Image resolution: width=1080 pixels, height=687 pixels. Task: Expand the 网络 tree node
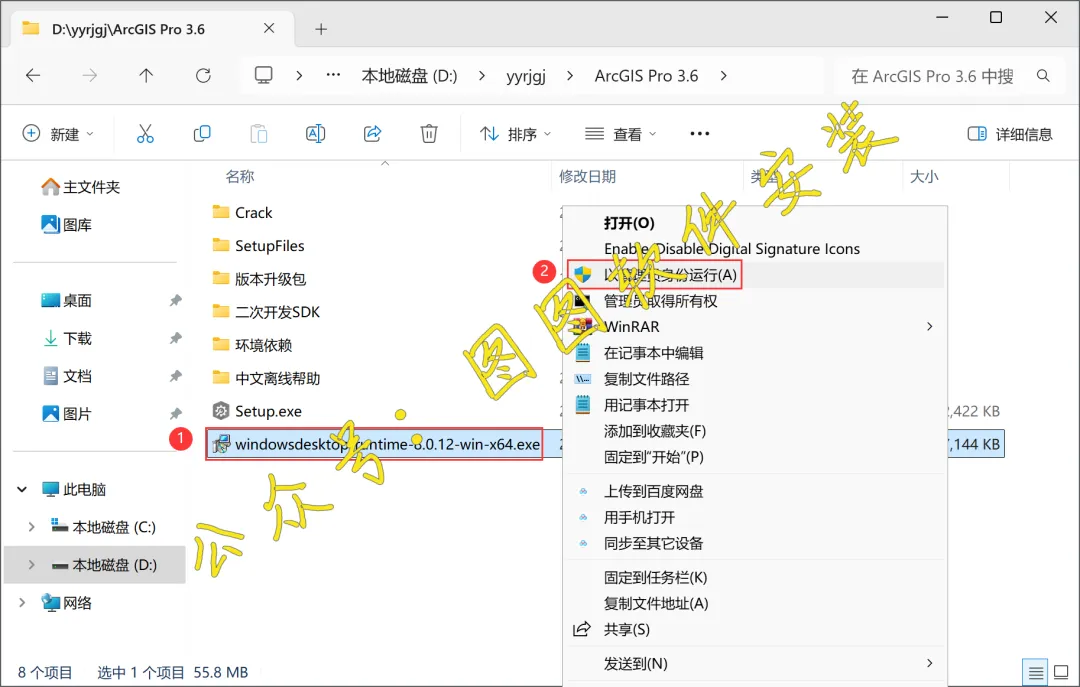coord(22,603)
